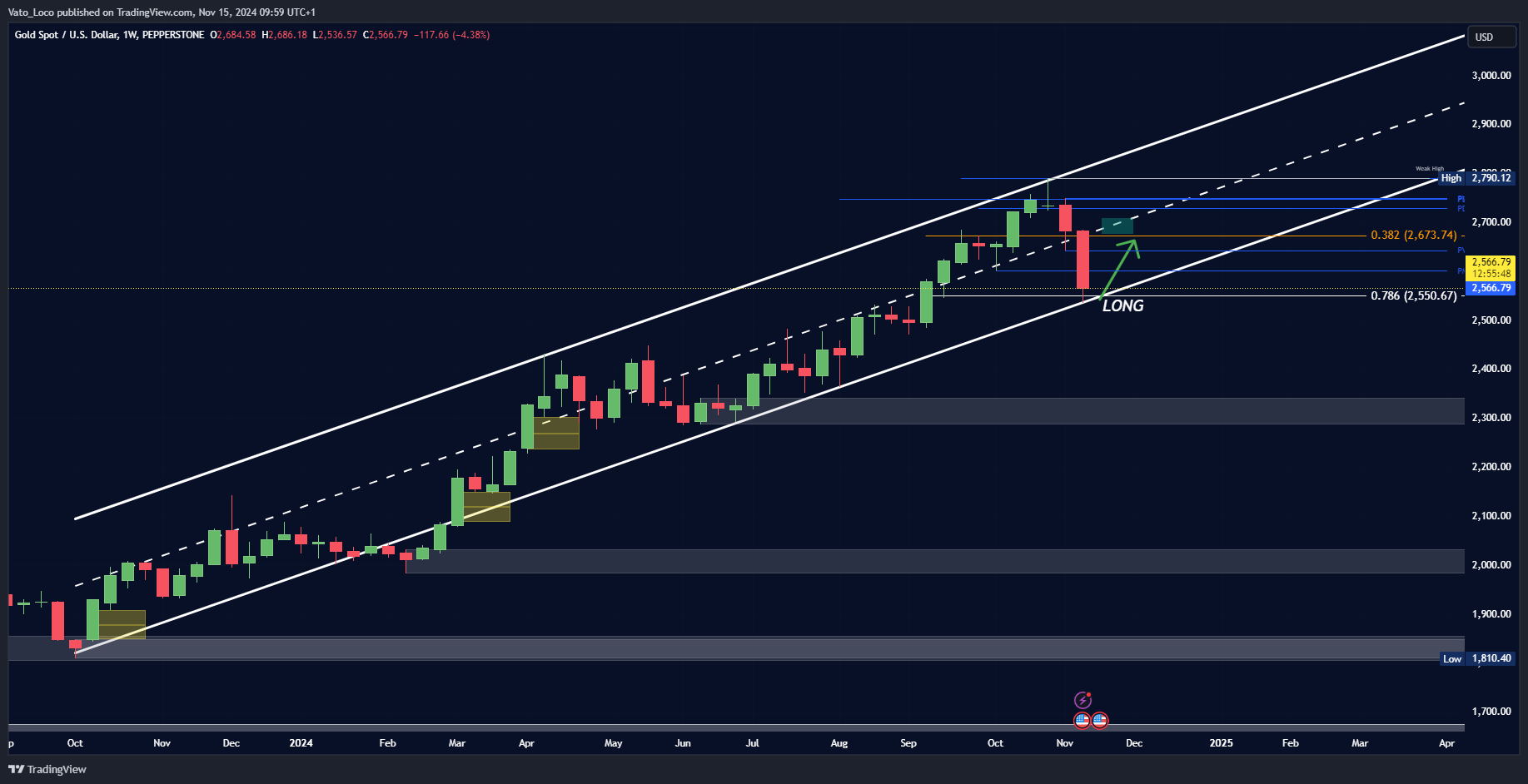Click the 3,000.00 price scale label

[1491, 75]
